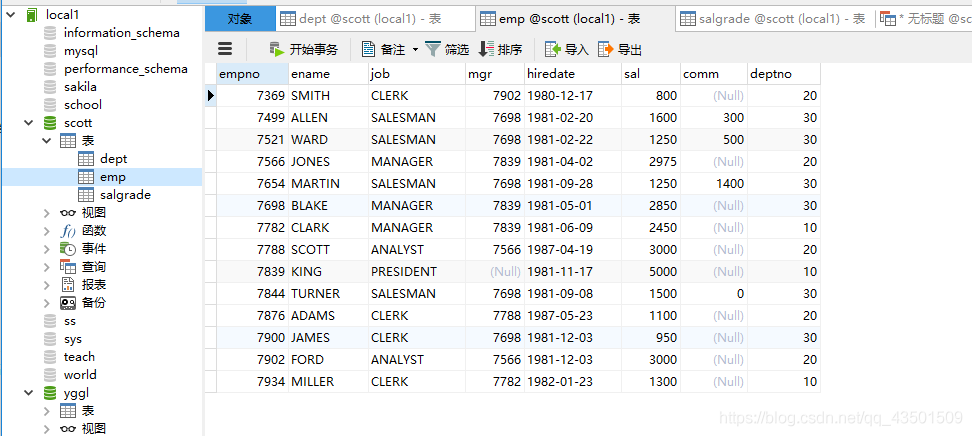This screenshot has width=972, height=436.
Task: Select the emp @scott table tab
Action: [x=575, y=19]
